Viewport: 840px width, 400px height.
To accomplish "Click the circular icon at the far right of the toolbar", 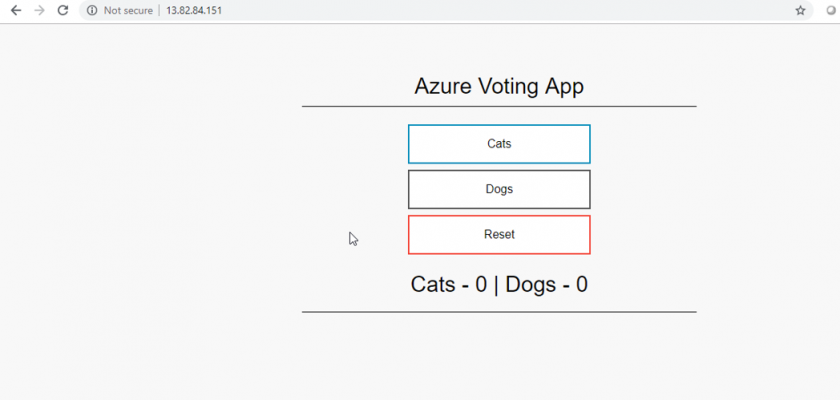I will pos(832,10).
